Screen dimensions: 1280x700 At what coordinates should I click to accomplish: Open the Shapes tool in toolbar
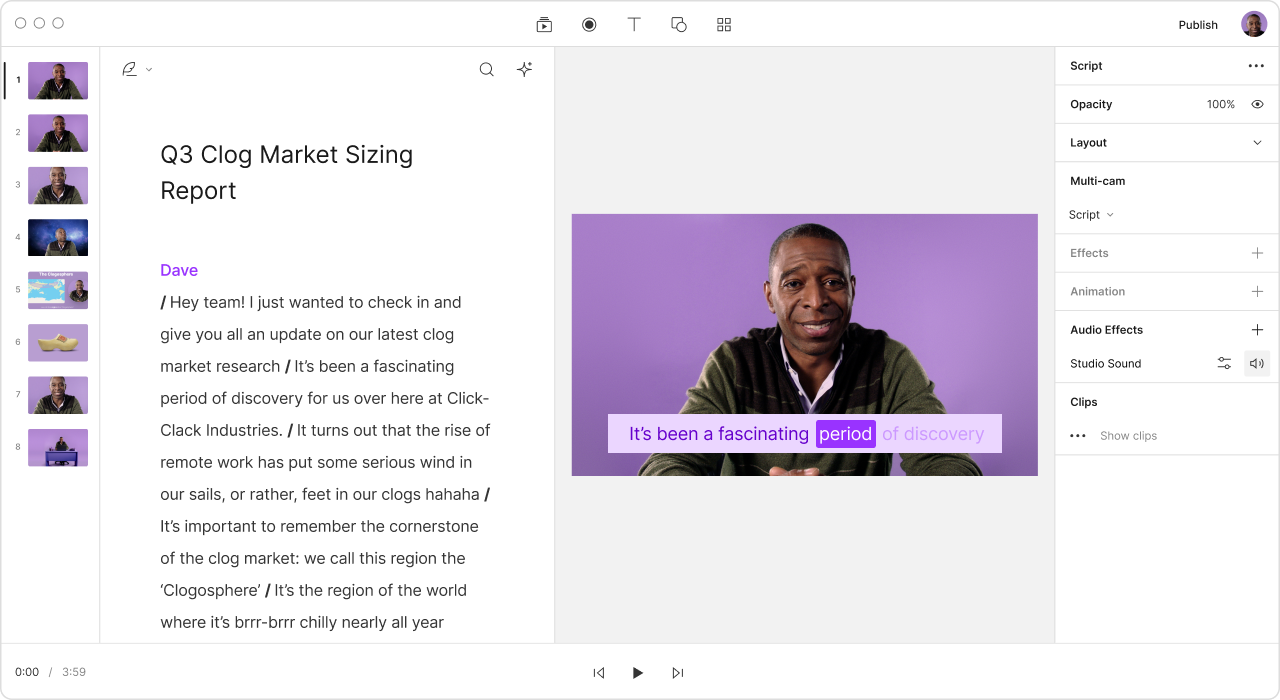(x=679, y=25)
